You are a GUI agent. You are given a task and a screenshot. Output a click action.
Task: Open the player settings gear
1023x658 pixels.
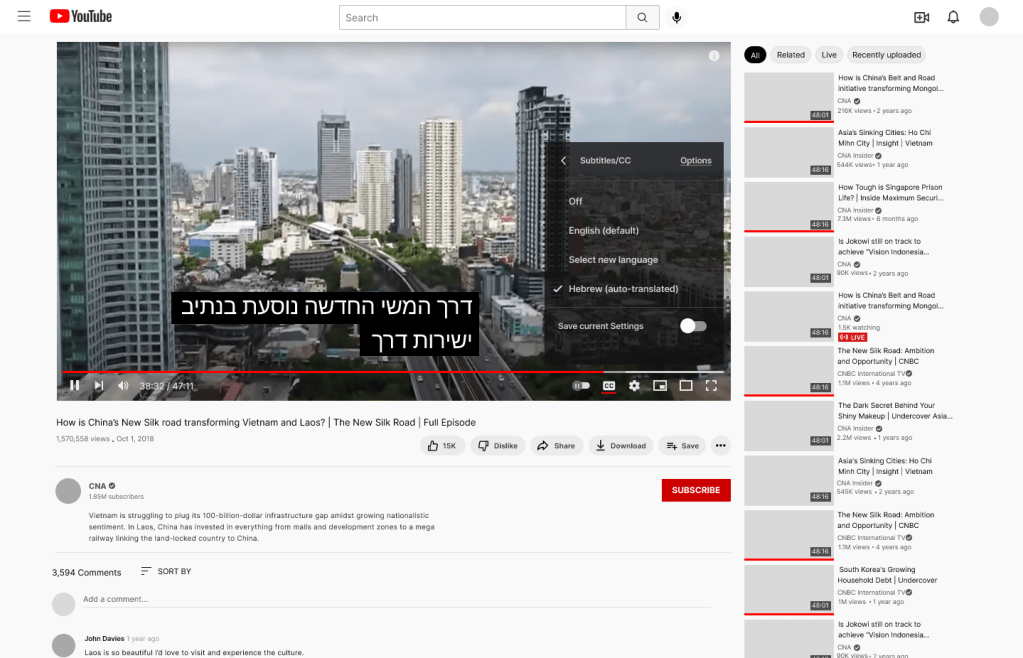pos(634,385)
